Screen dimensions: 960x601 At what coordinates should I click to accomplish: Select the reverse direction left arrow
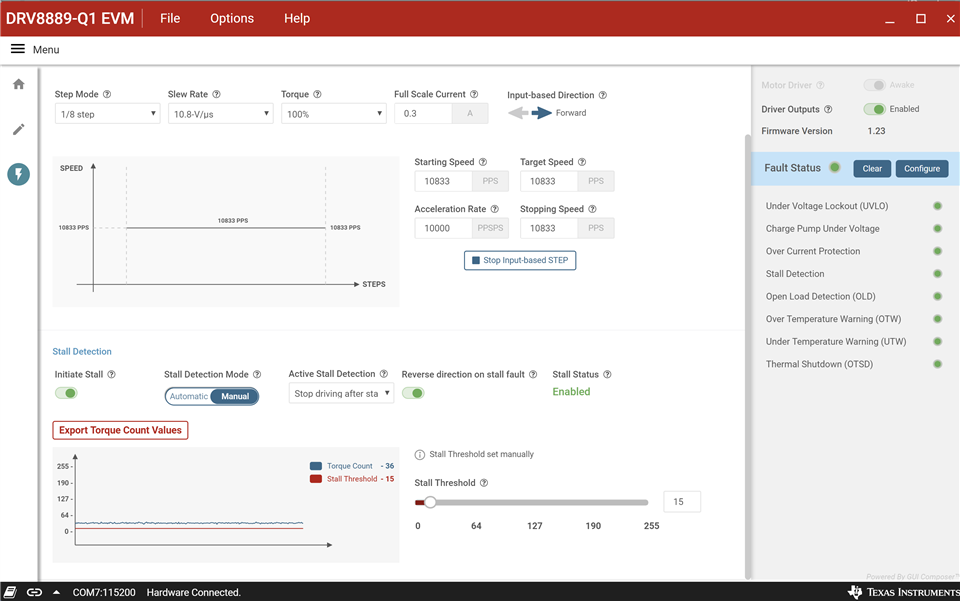(518, 113)
